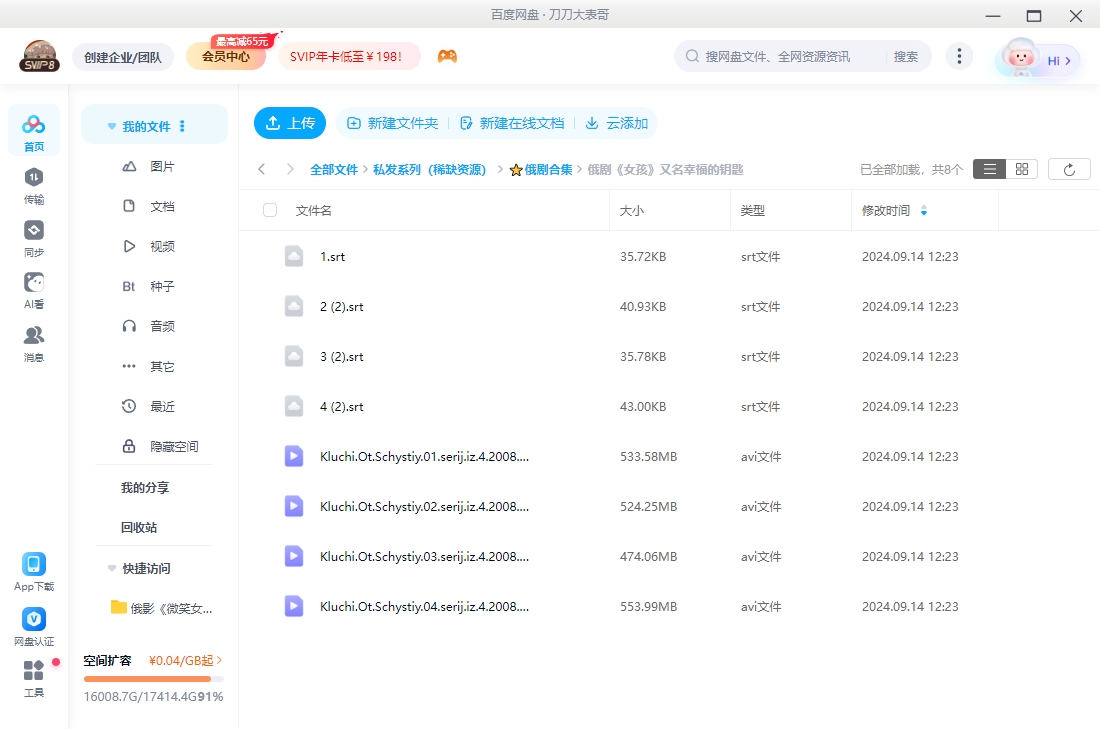Open the 首页 home icon in sidebar
Image resolution: width=1100 pixels, height=729 pixels.
pos(34,131)
